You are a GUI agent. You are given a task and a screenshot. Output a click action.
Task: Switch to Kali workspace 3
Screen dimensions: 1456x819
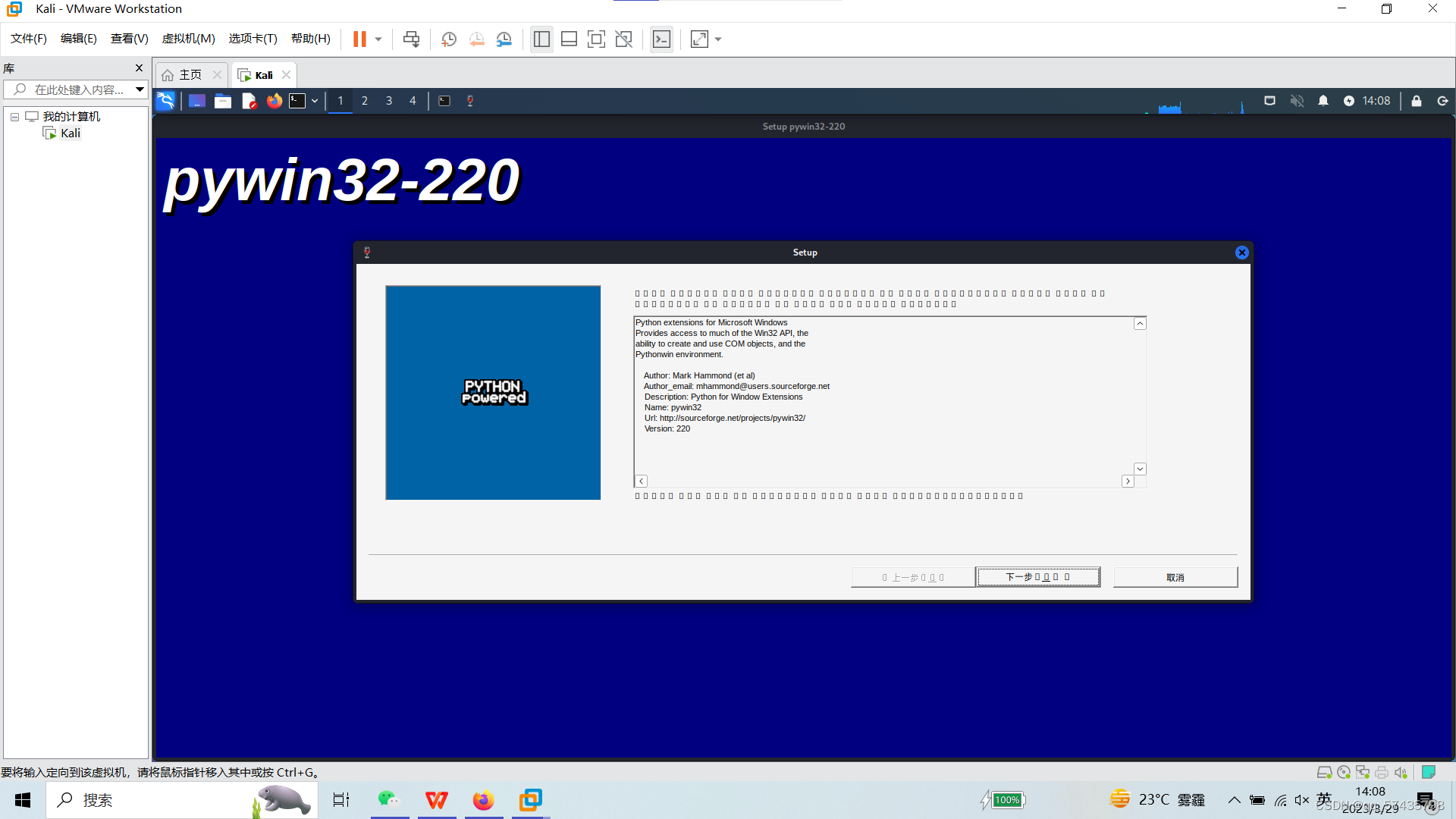click(389, 101)
